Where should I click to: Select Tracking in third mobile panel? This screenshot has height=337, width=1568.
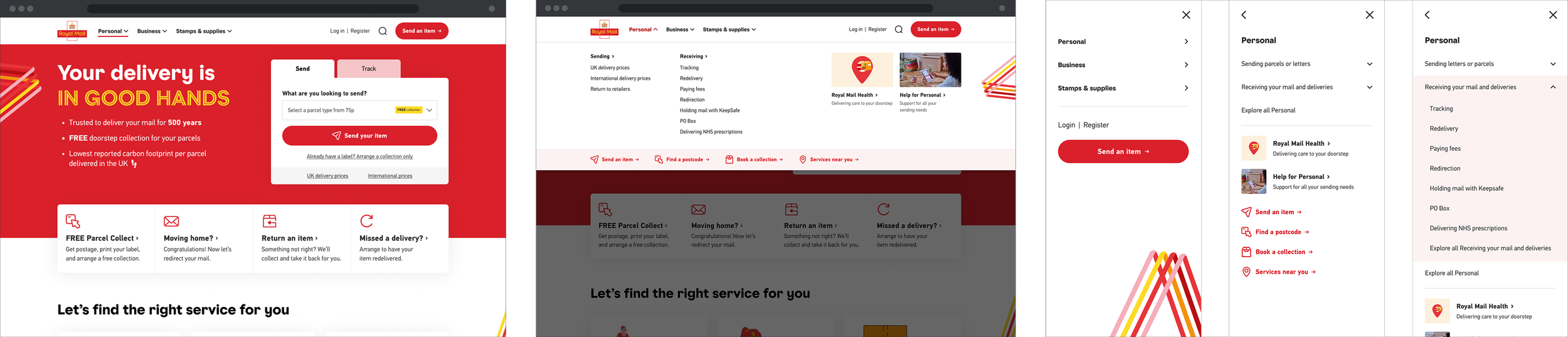pyautogui.click(x=1441, y=109)
